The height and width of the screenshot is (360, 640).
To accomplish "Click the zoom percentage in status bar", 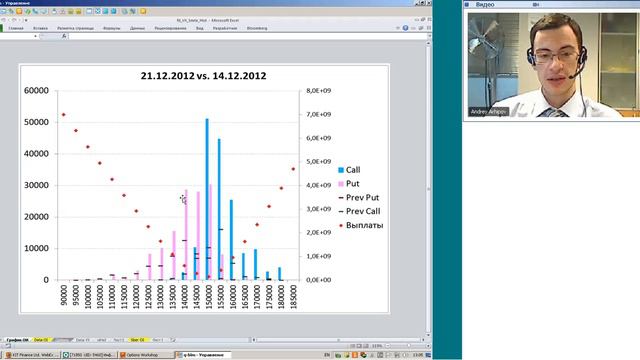I will click(377, 346).
